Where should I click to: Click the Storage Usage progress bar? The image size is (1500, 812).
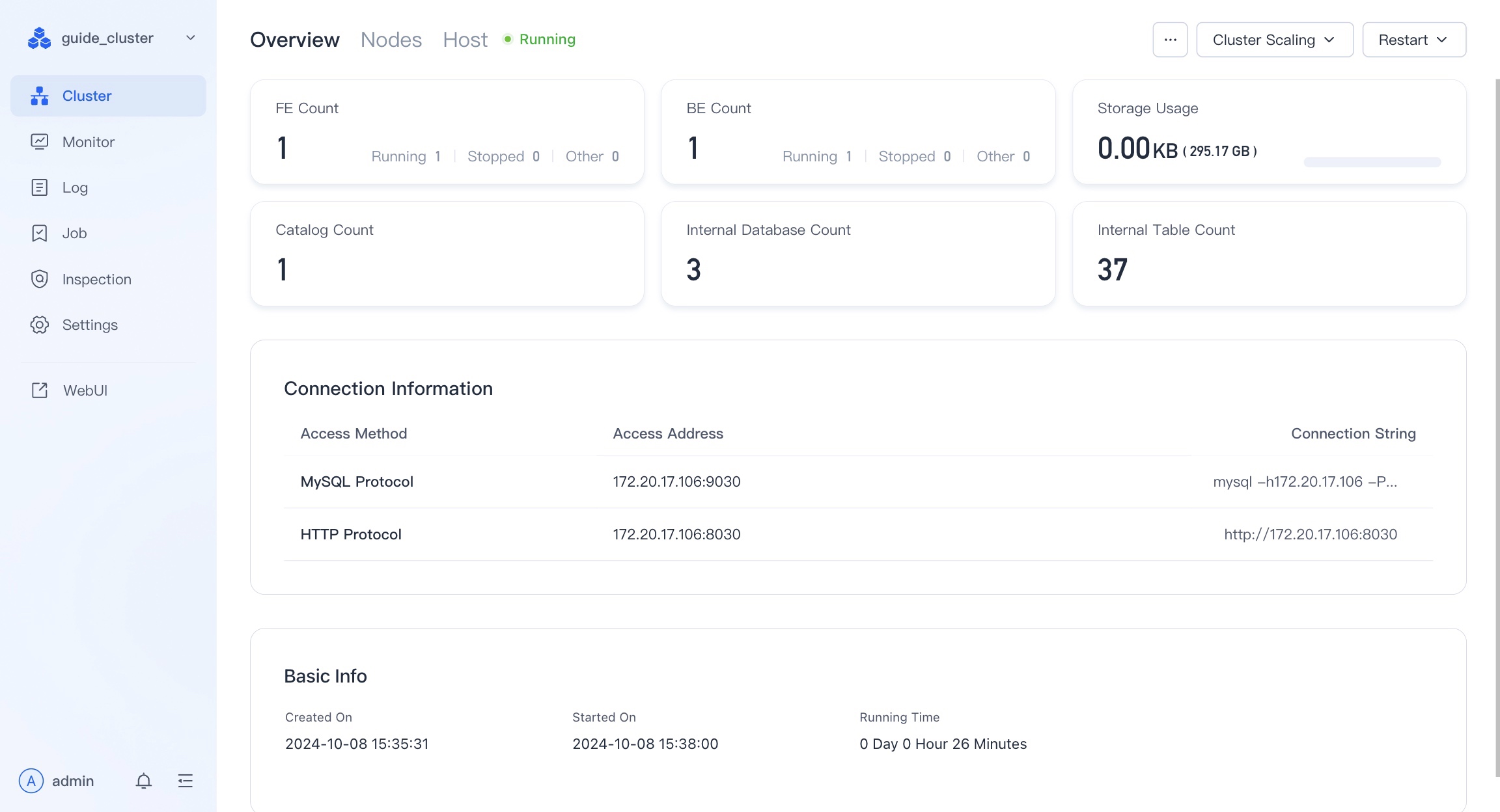[x=1372, y=162]
